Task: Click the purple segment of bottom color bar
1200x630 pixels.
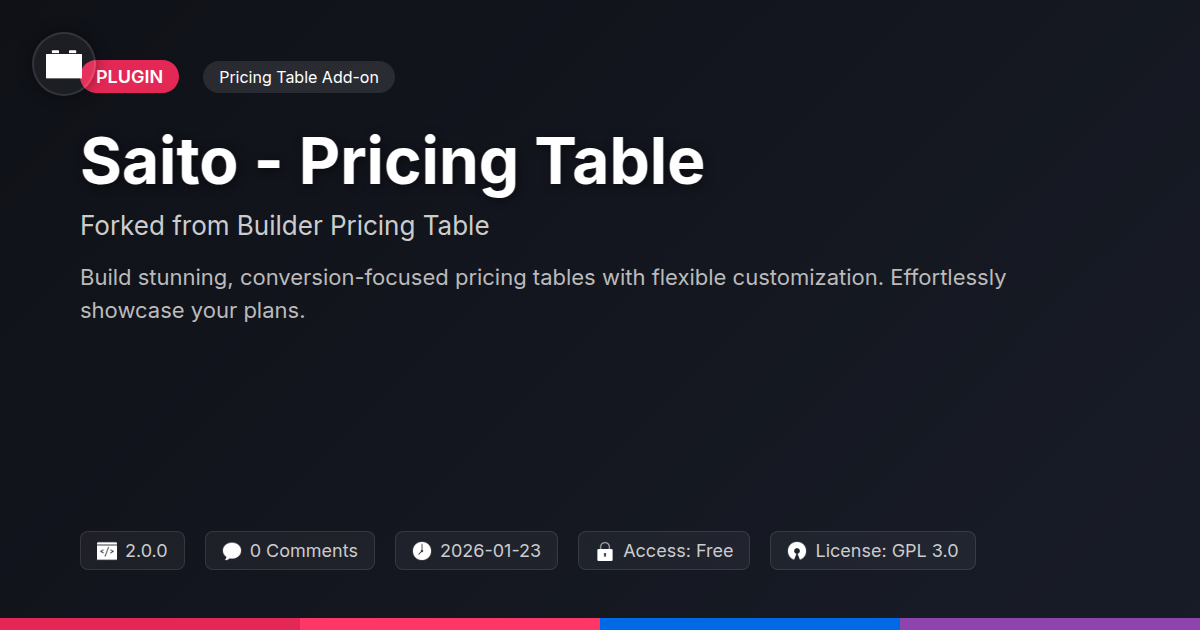Action: click(x=1050, y=623)
